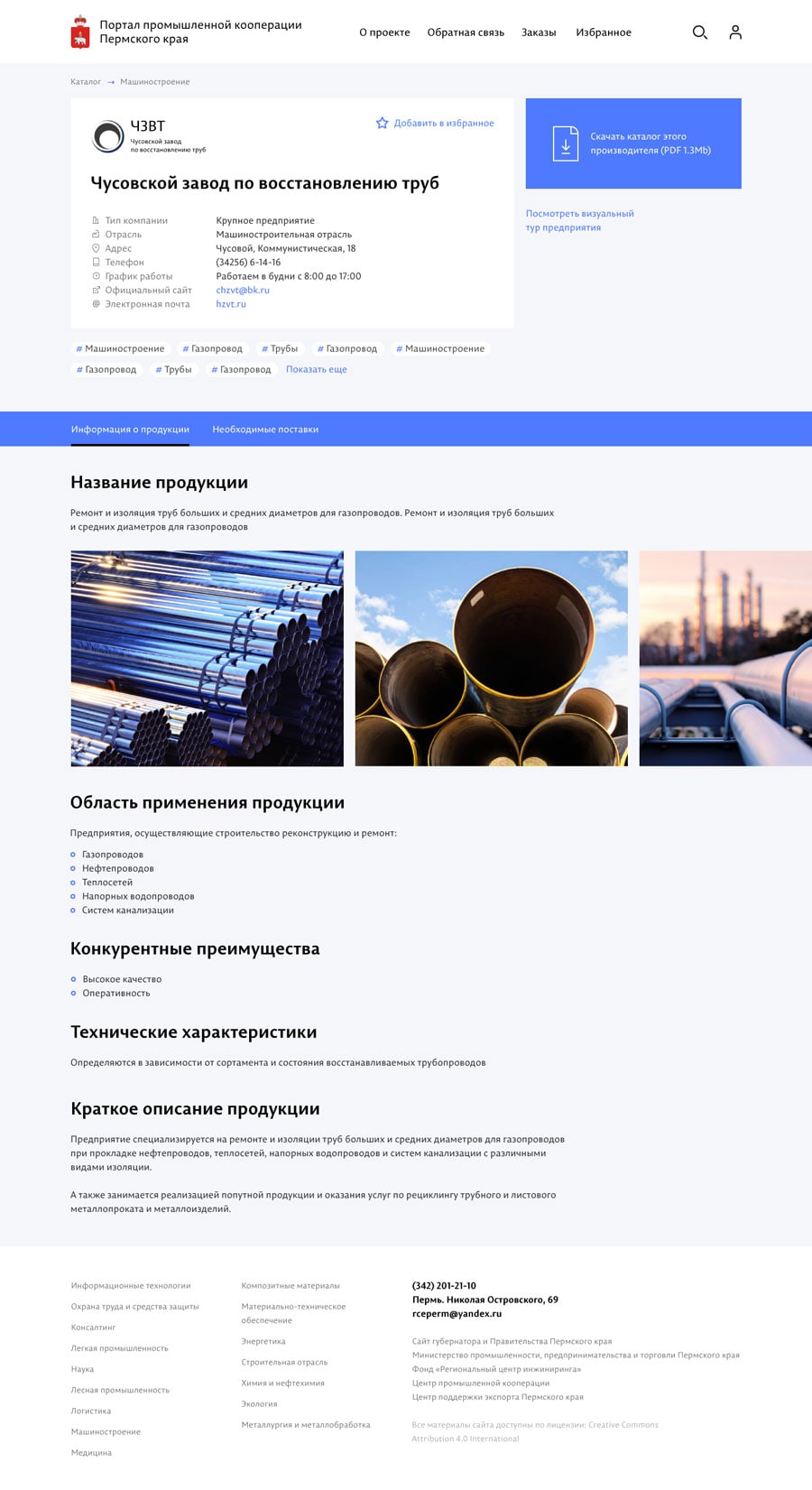Click the 'Каталог' breadcrumb link
The image size is (812, 1490).
pos(86,82)
